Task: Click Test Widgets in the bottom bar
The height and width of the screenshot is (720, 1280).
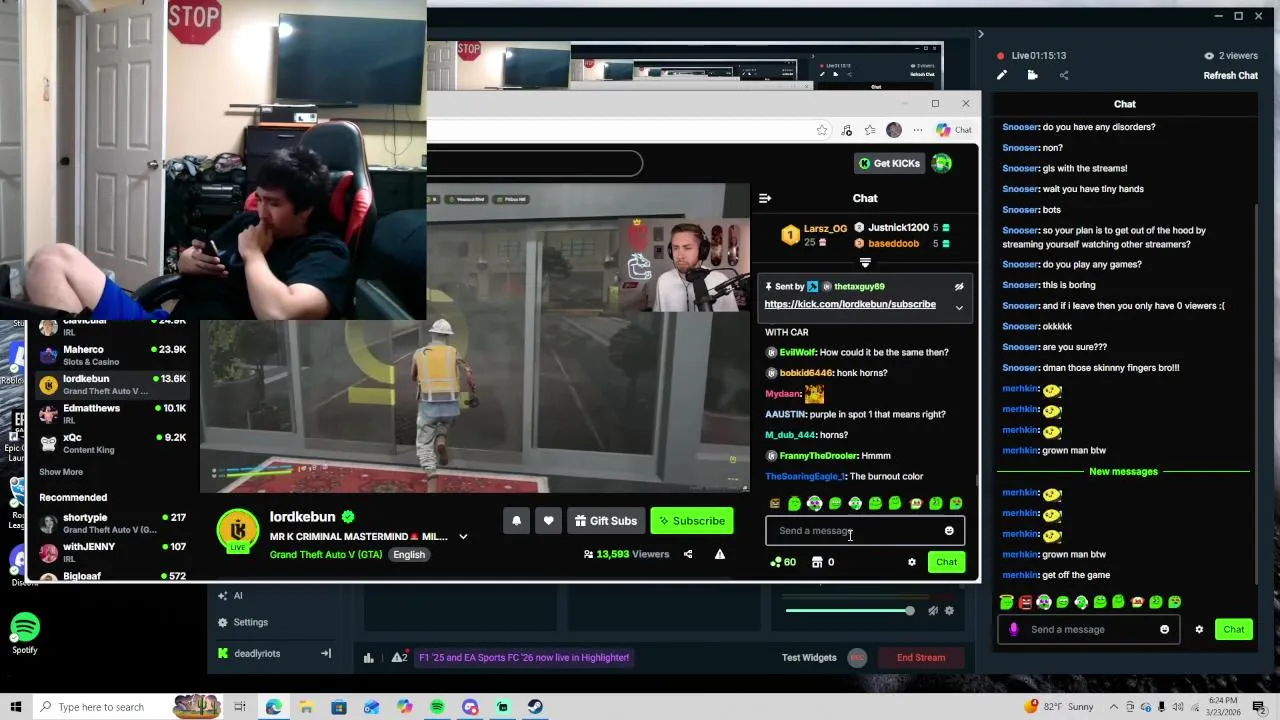Action: [809, 658]
